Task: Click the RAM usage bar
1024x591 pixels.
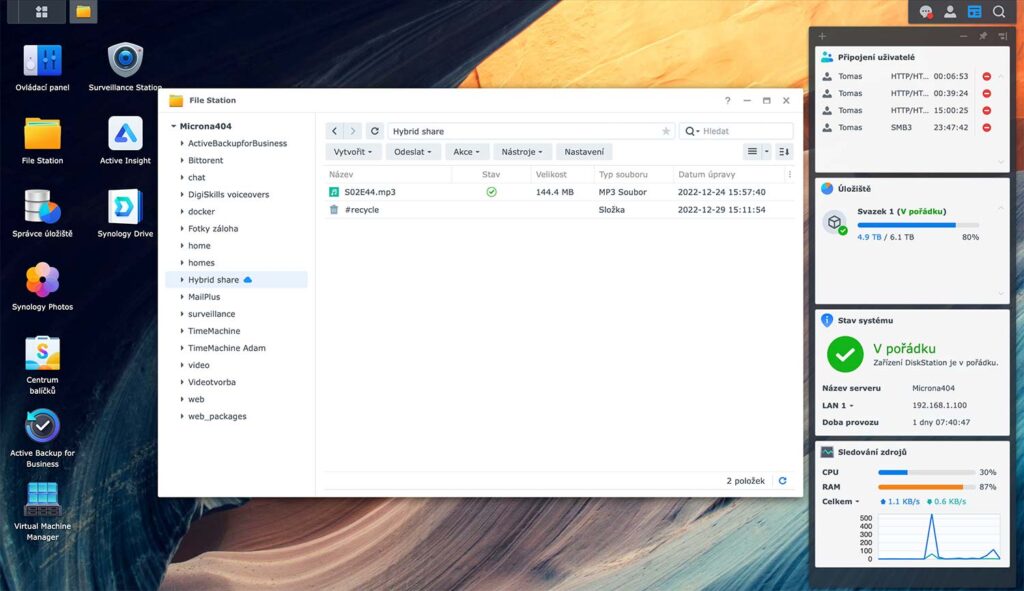Action: click(926, 487)
